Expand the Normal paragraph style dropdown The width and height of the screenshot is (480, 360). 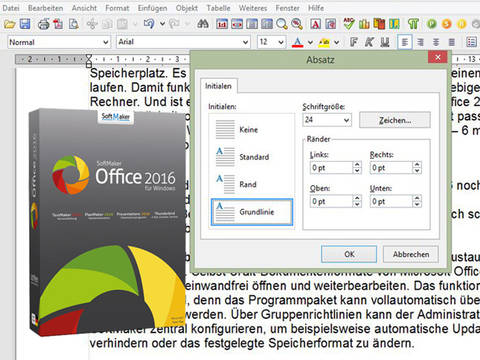pos(105,42)
